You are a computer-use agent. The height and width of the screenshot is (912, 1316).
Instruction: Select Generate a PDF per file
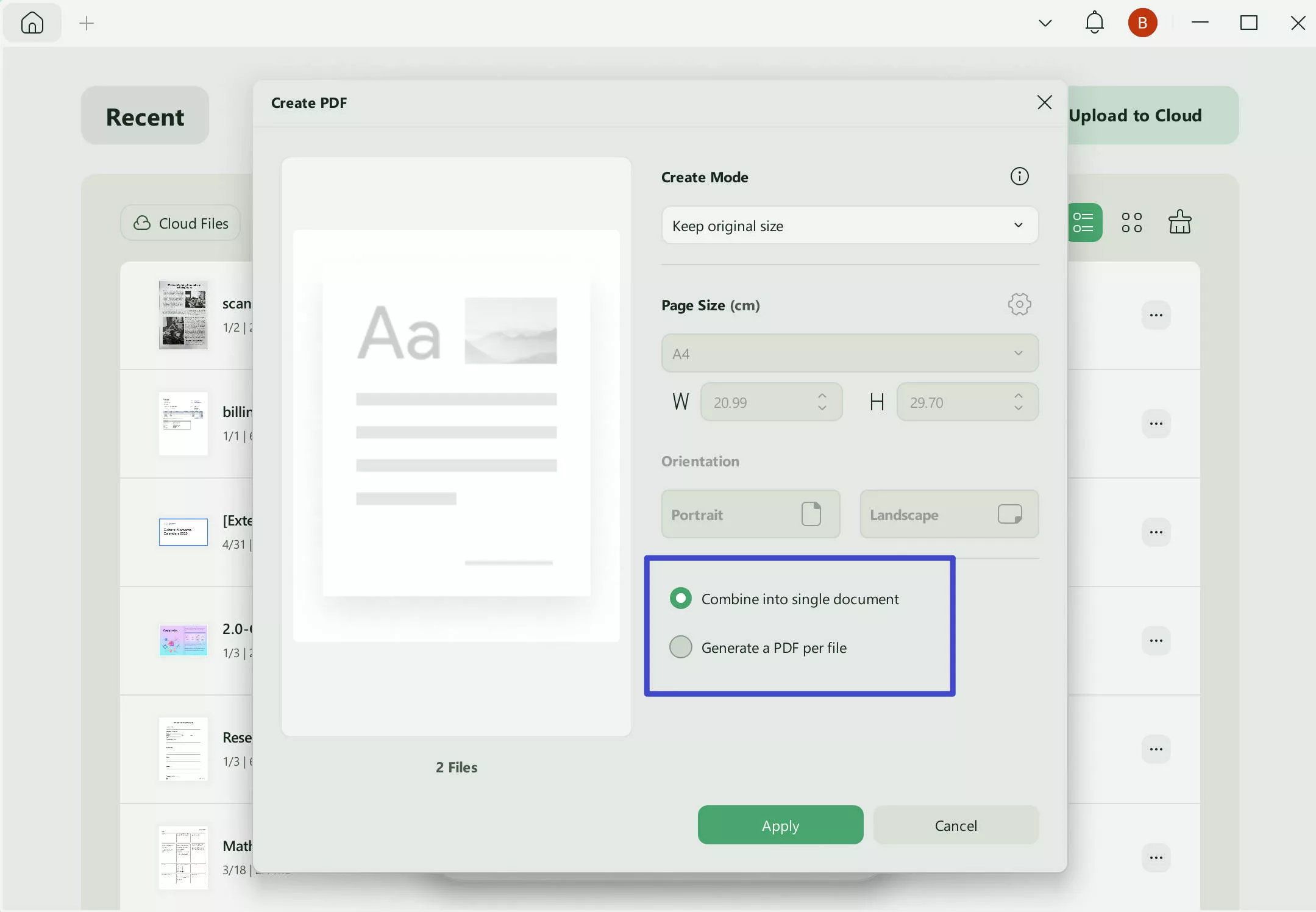pyautogui.click(x=681, y=647)
